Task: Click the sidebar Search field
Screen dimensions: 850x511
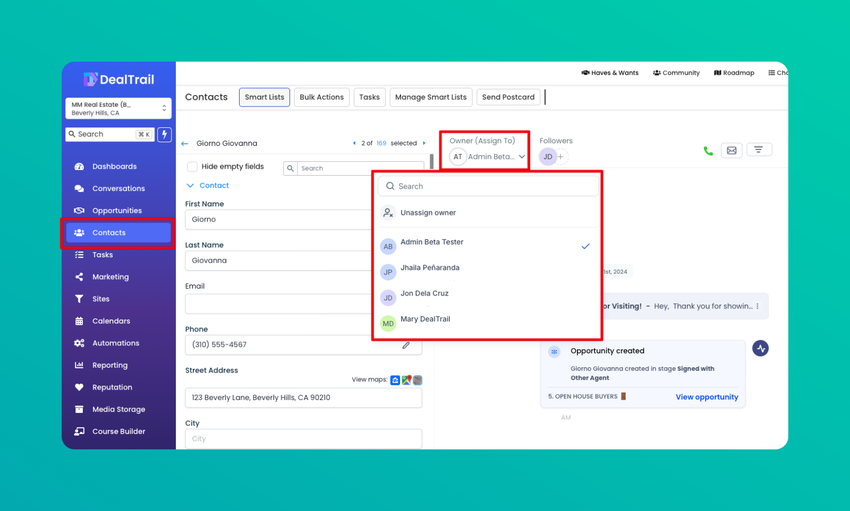Action: (x=110, y=134)
